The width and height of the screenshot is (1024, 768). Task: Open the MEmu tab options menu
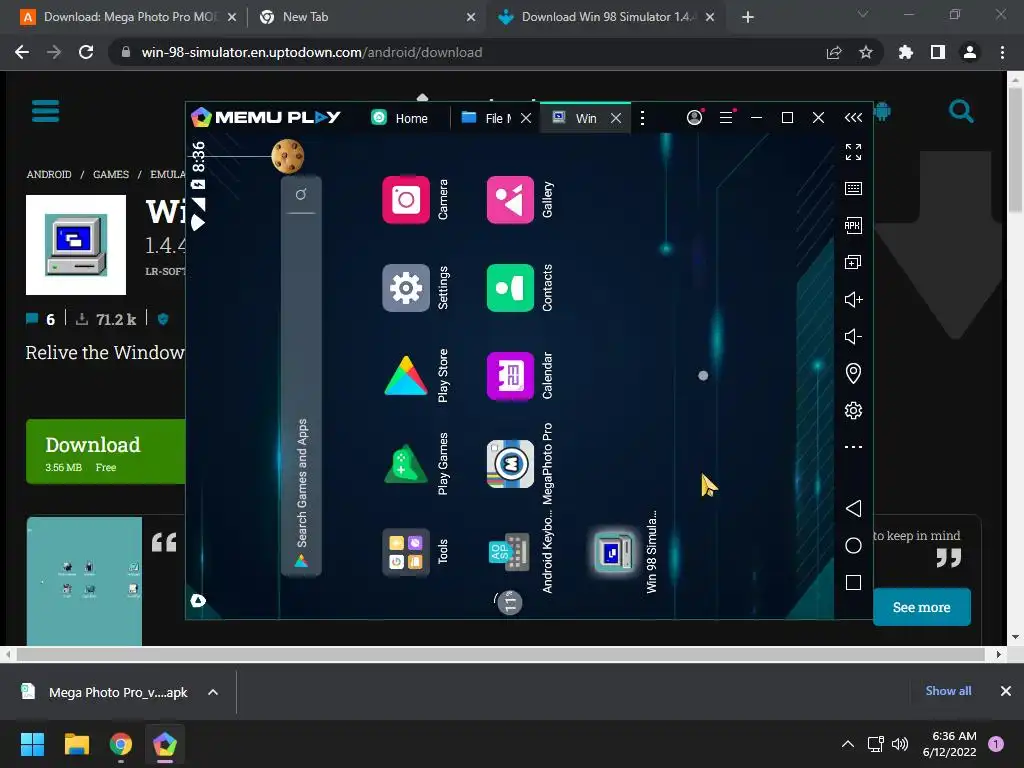[x=643, y=118]
